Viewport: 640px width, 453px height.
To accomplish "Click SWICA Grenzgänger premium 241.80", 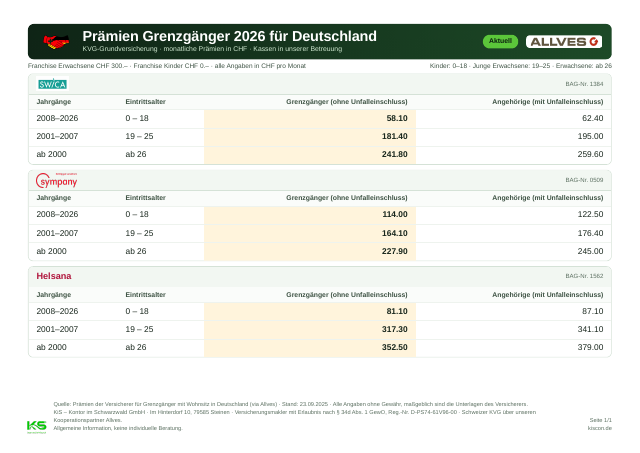I will pyautogui.click(x=394, y=154).
